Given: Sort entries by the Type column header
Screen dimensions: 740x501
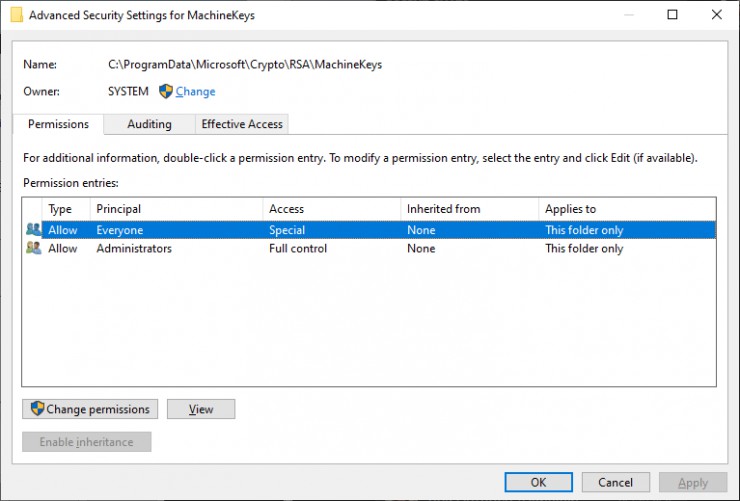Looking at the screenshot, I should click(66, 209).
